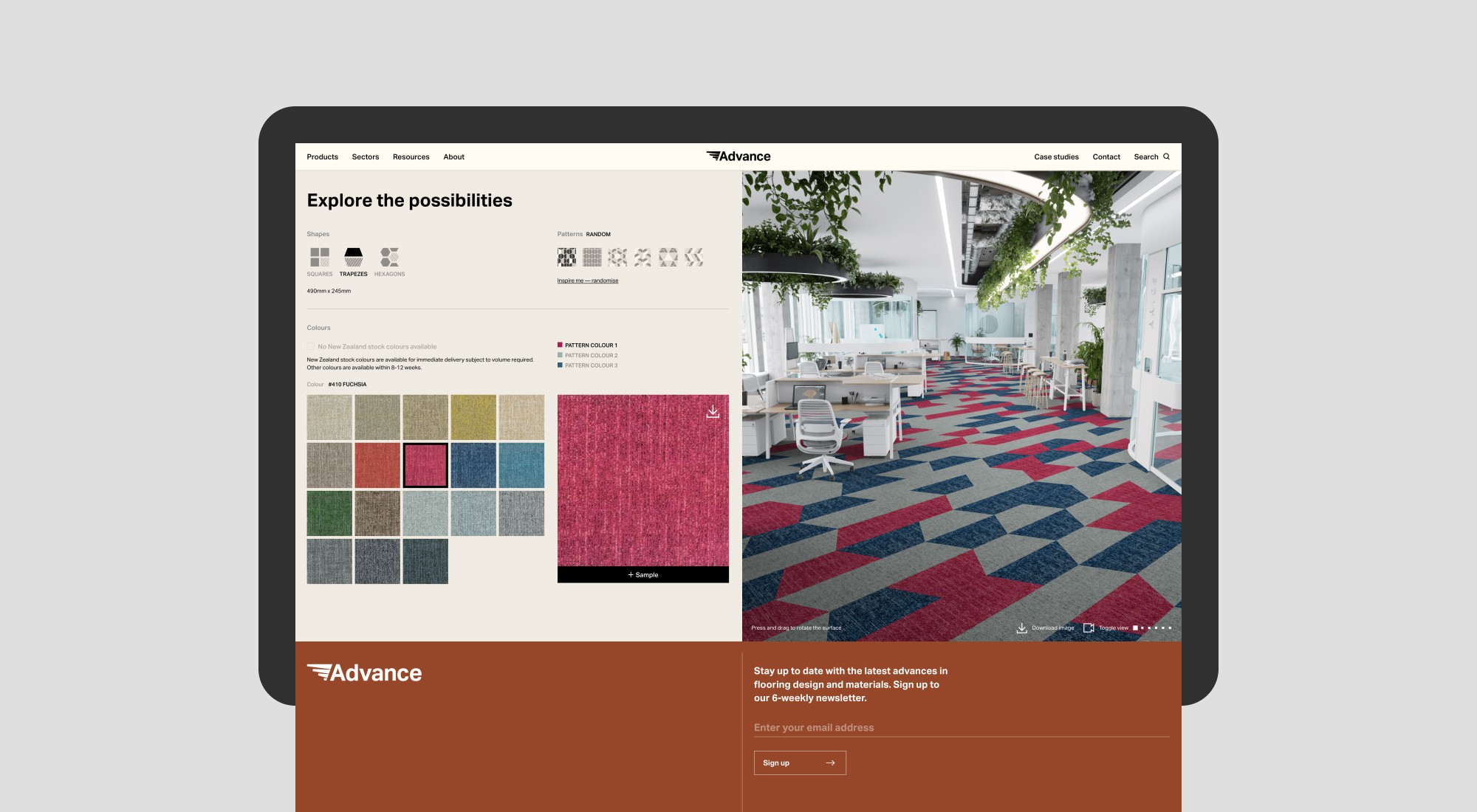Click the Toggle view camera icon

click(x=1089, y=628)
